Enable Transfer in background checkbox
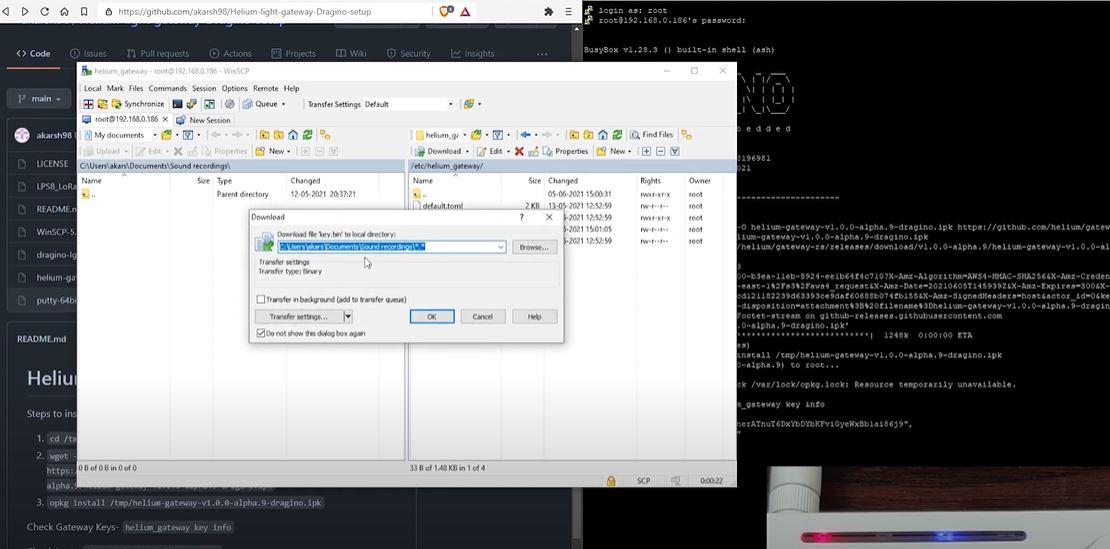Viewport: 1110px width, 549px height. coord(261,299)
